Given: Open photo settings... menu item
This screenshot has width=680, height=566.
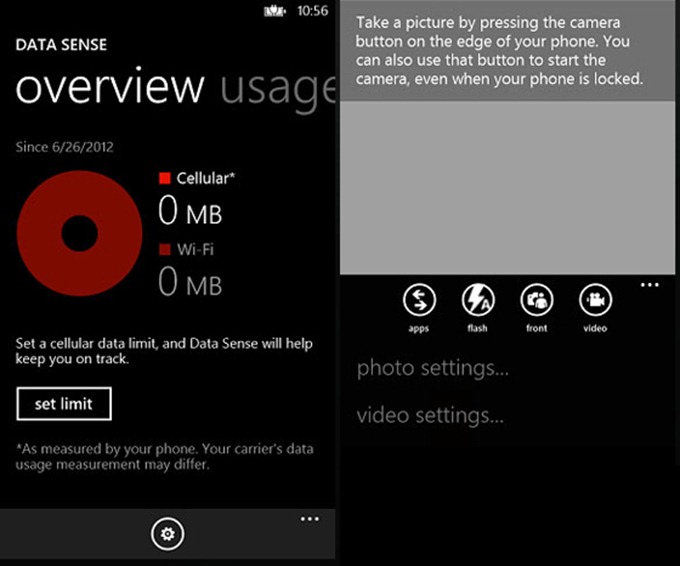Looking at the screenshot, I should point(432,368).
